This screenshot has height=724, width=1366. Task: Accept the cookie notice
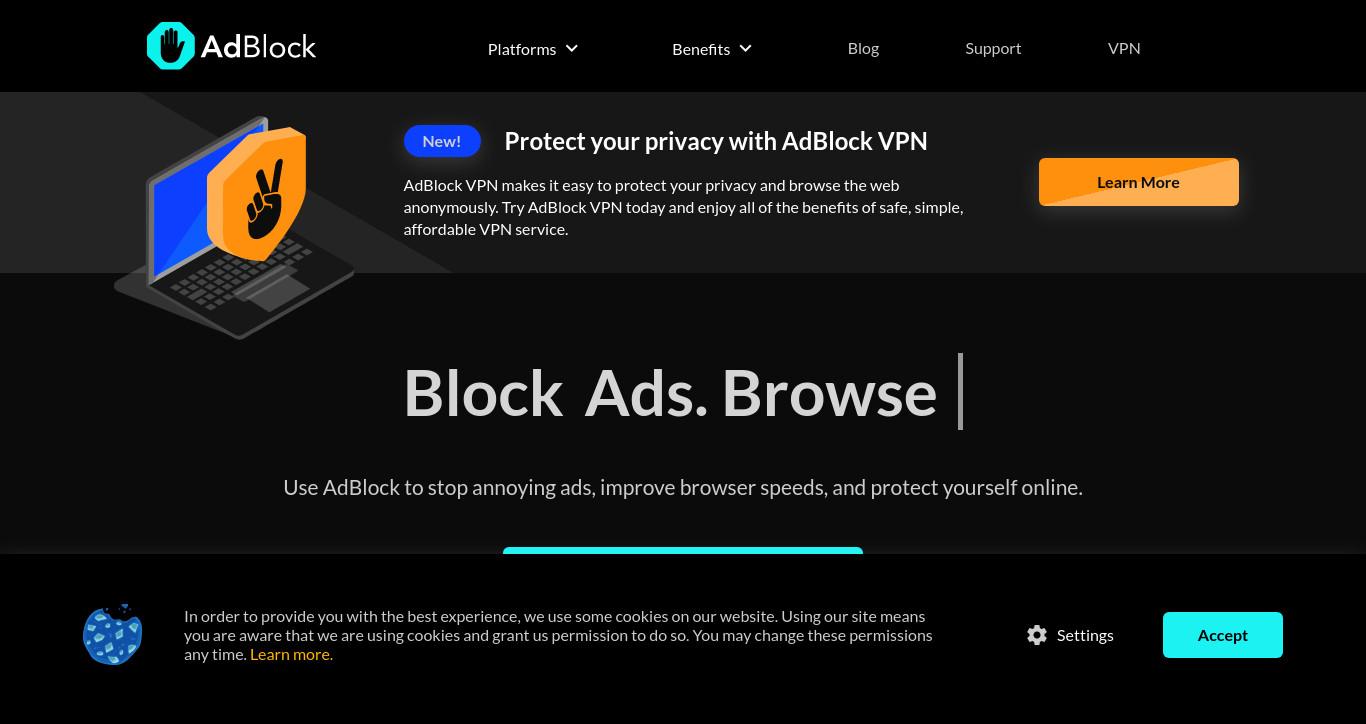[x=1223, y=635]
